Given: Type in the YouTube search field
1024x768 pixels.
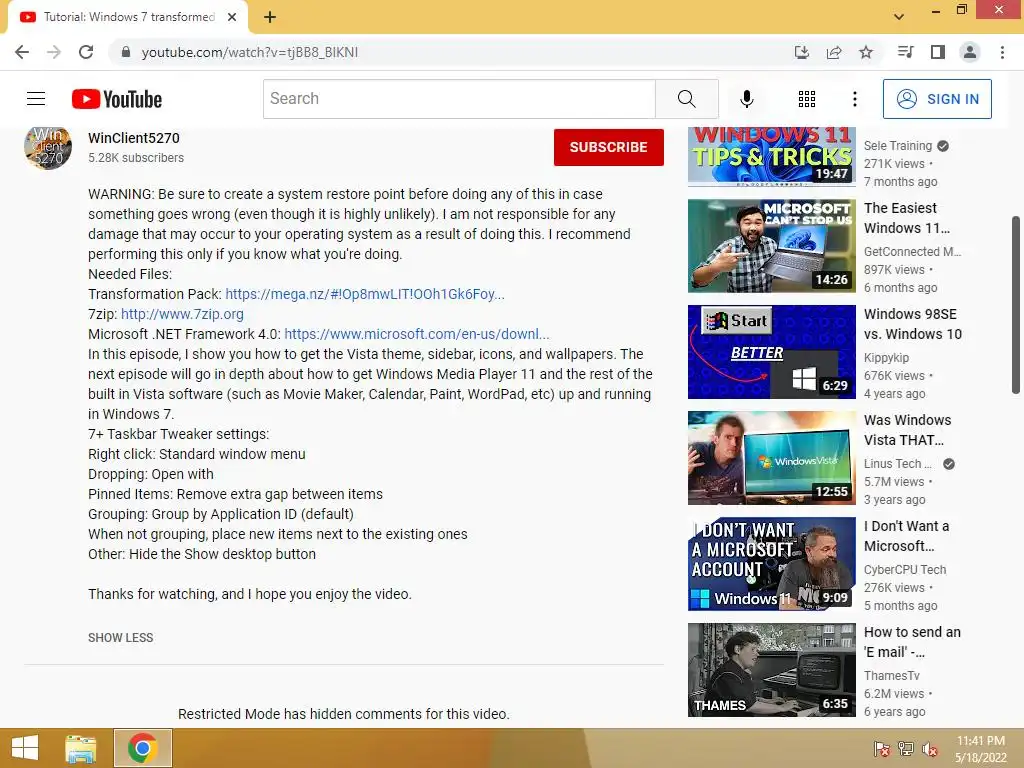Looking at the screenshot, I should point(459,99).
